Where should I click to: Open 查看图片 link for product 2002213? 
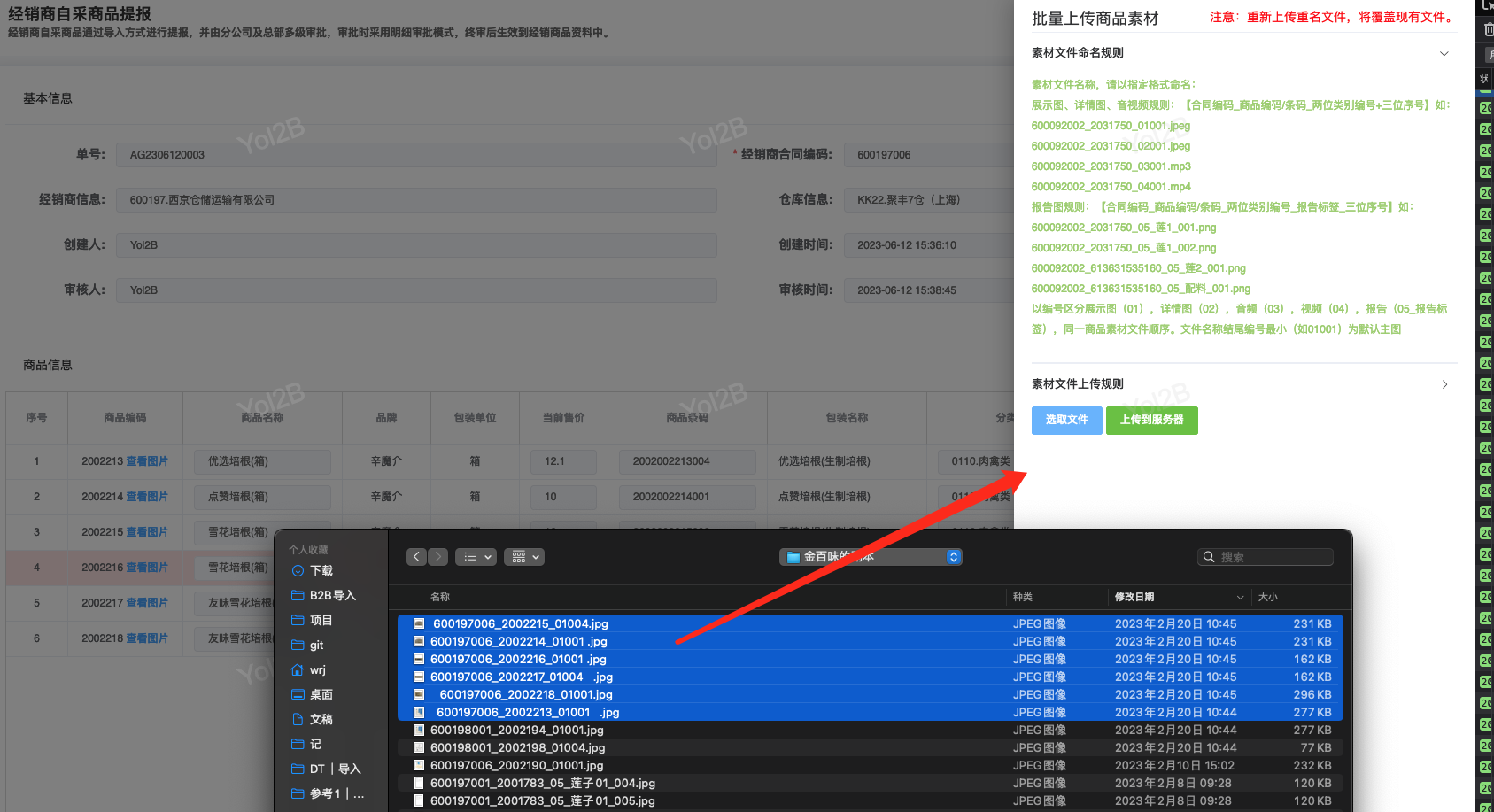tap(147, 461)
